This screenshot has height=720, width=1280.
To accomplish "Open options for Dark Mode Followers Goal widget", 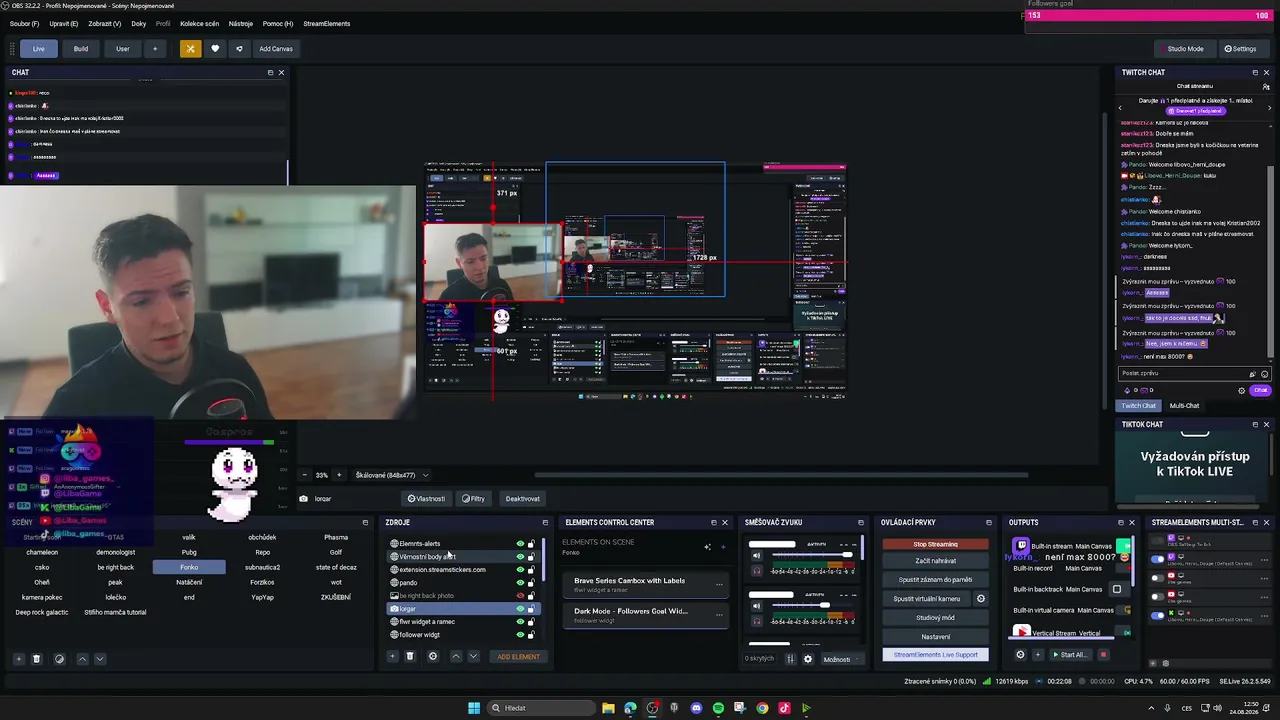I will click(718, 614).
